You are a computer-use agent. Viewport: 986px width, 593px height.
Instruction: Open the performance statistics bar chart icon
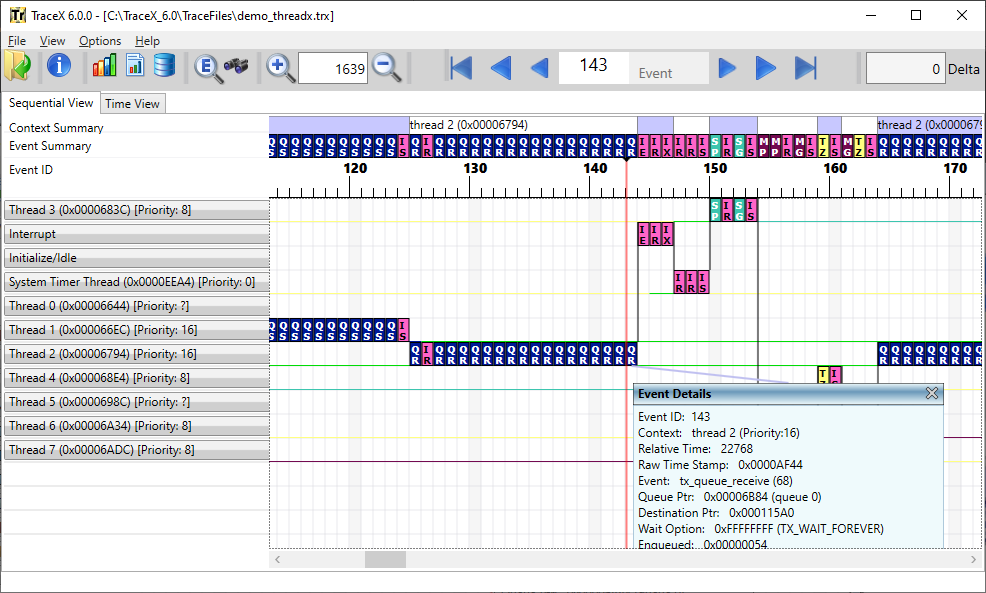pos(105,67)
